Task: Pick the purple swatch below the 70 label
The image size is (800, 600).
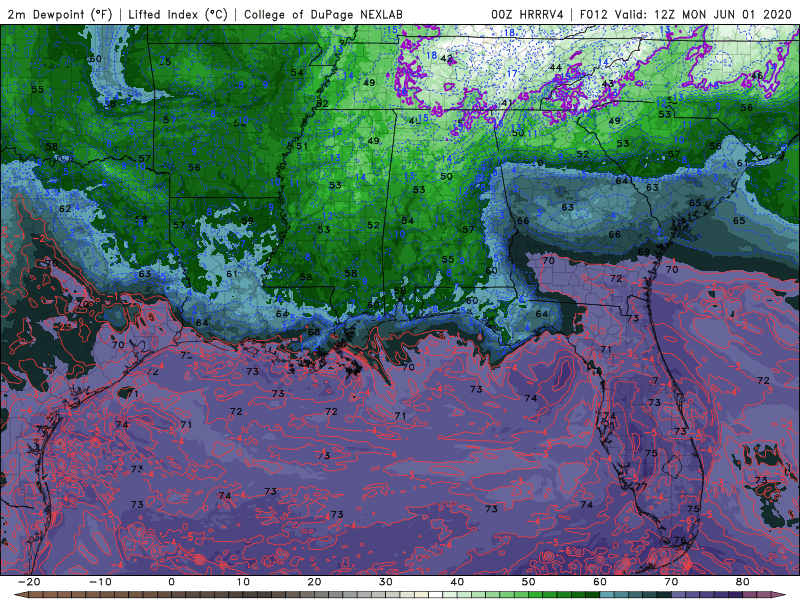Action: click(679, 595)
